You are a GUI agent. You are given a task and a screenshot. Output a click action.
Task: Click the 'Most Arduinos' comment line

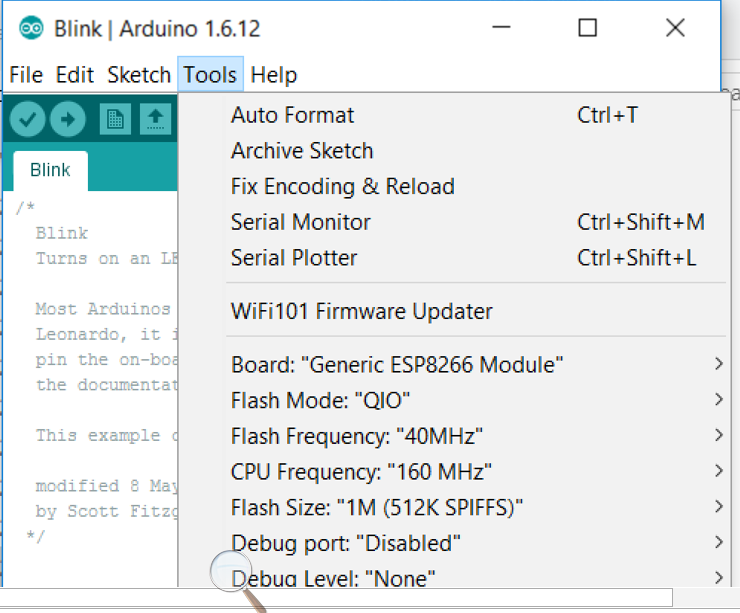pos(103,309)
